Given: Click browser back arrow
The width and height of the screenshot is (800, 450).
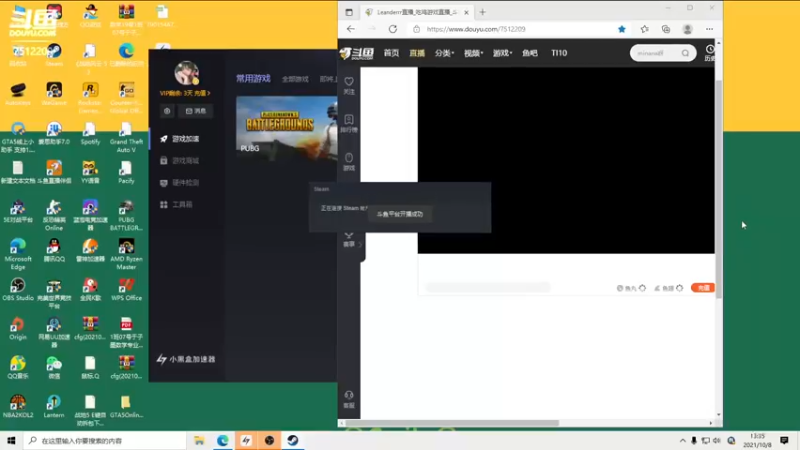Looking at the screenshot, I should [351, 29].
